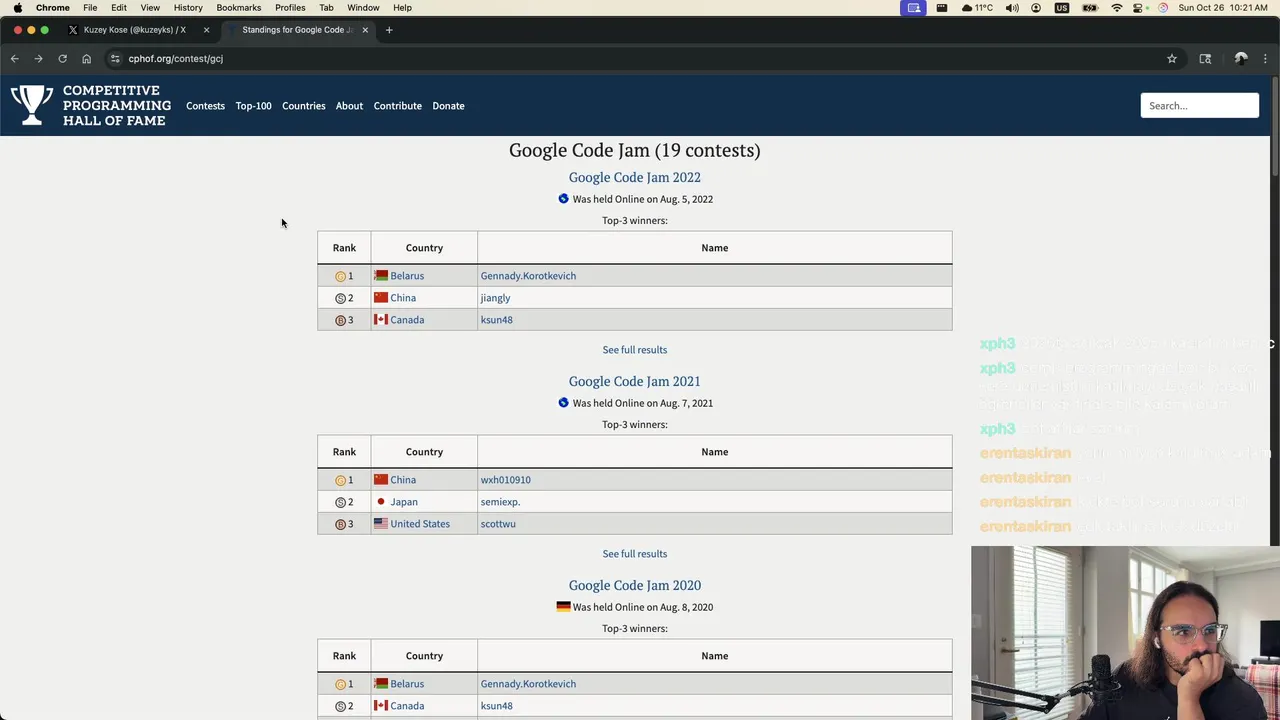The width and height of the screenshot is (1280, 720).
Task: Bookmark this page with the star icon
Action: pos(1172,59)
